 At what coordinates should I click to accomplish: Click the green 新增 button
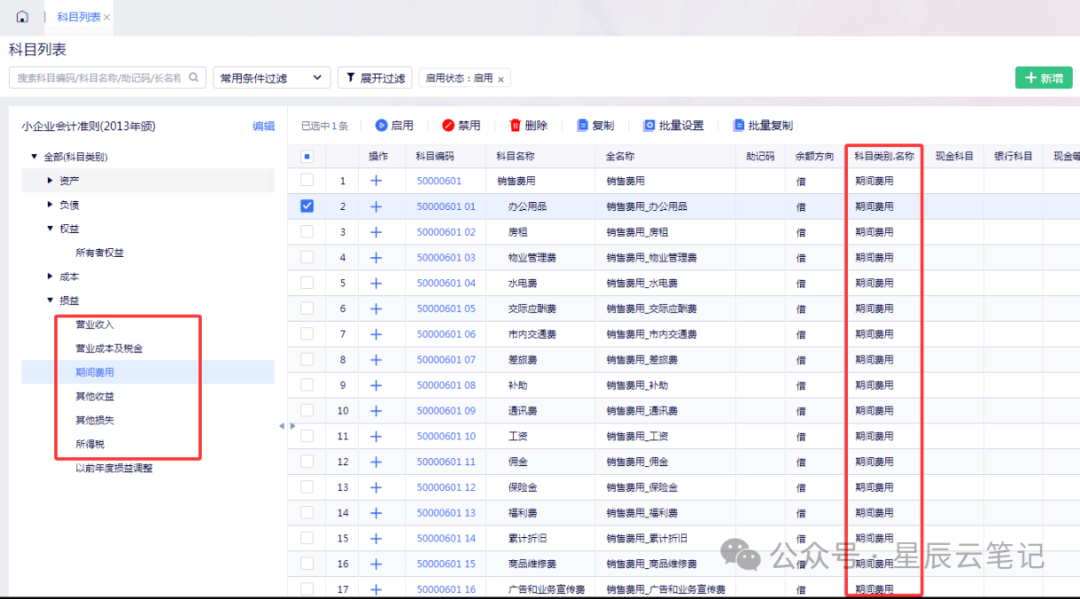point(1043,78)
